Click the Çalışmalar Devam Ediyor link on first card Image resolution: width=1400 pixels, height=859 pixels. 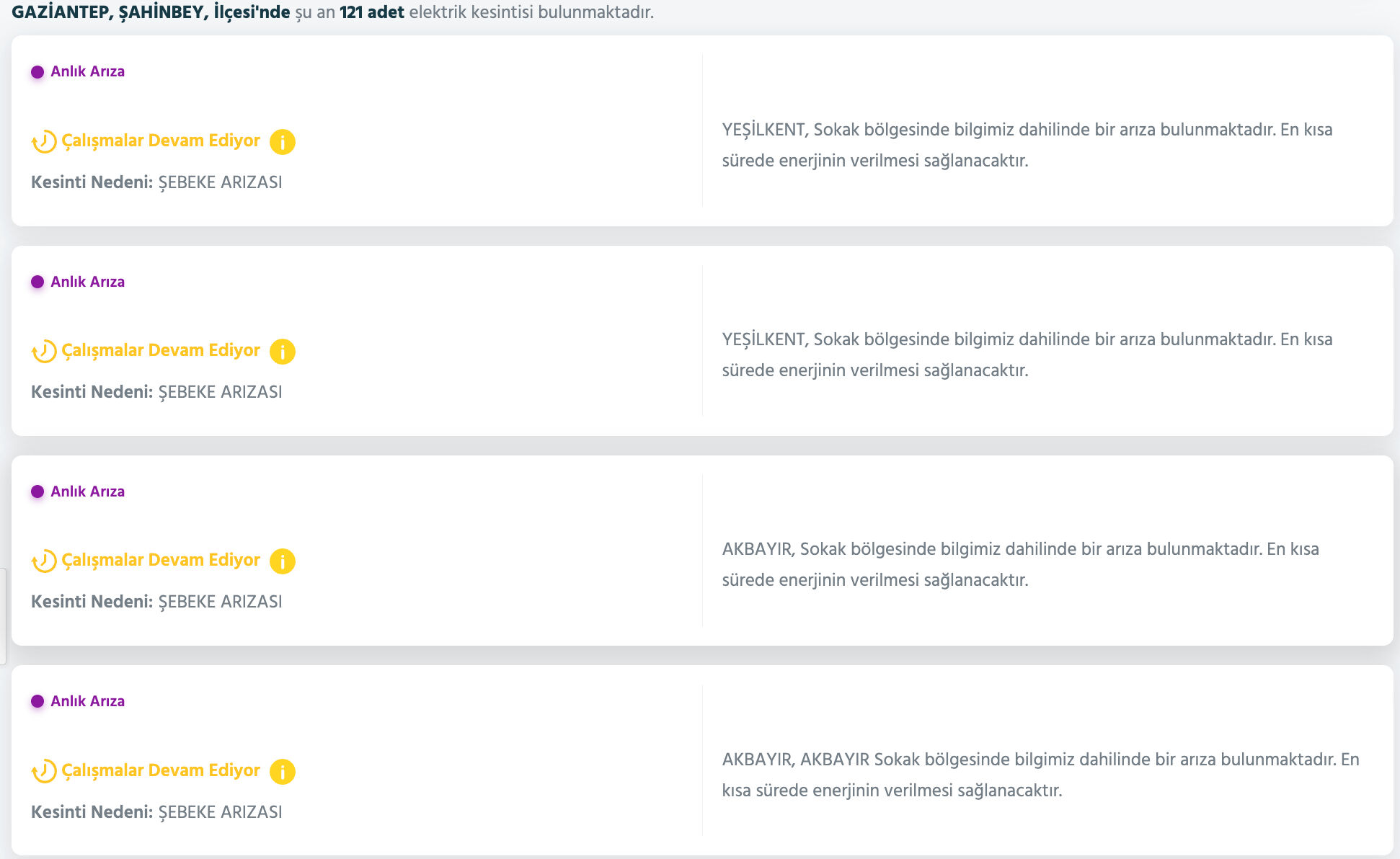160,141
